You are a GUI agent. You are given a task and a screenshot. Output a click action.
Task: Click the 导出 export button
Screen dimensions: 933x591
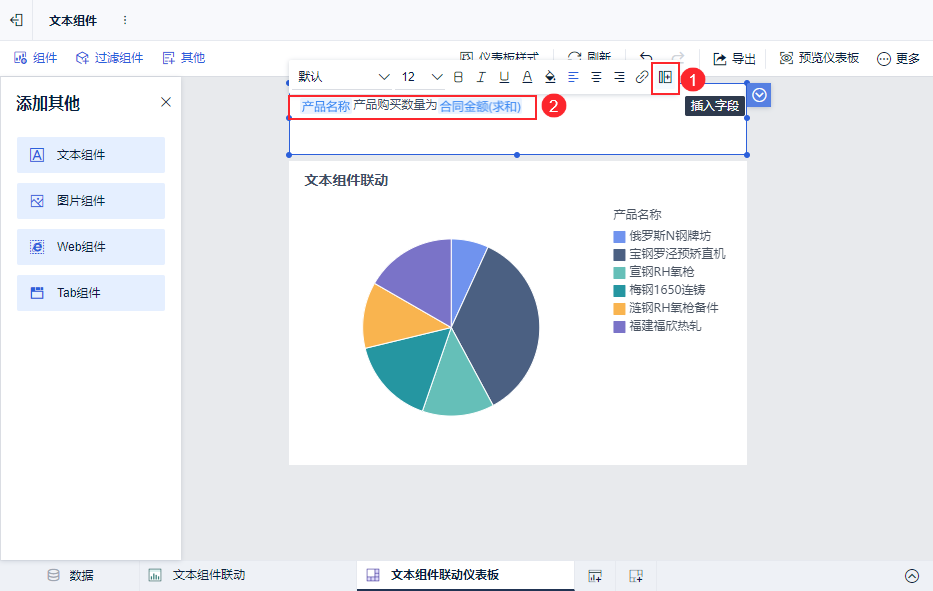point(734,58)
